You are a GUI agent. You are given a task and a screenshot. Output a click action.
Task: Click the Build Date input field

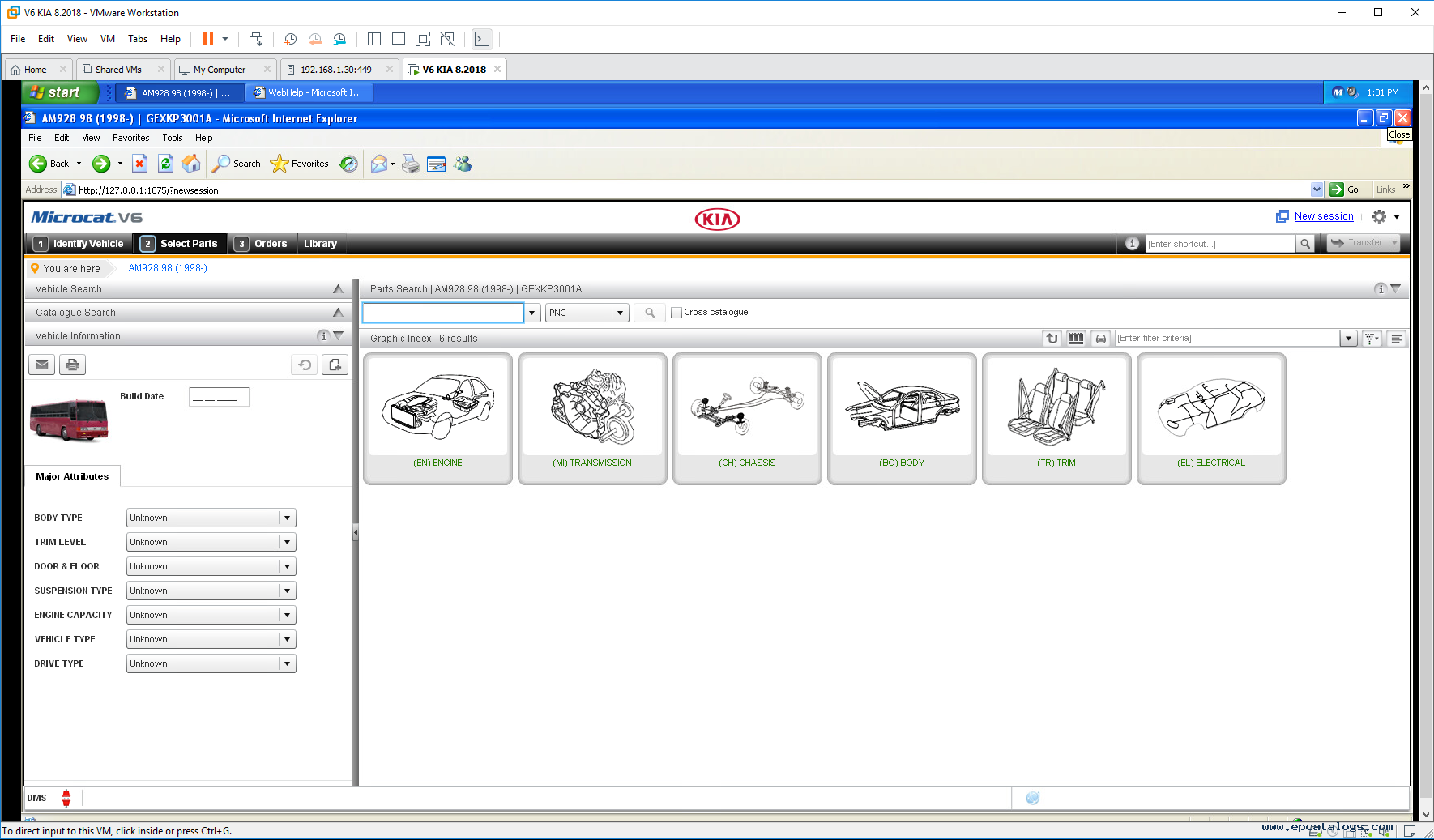[219, 397]
